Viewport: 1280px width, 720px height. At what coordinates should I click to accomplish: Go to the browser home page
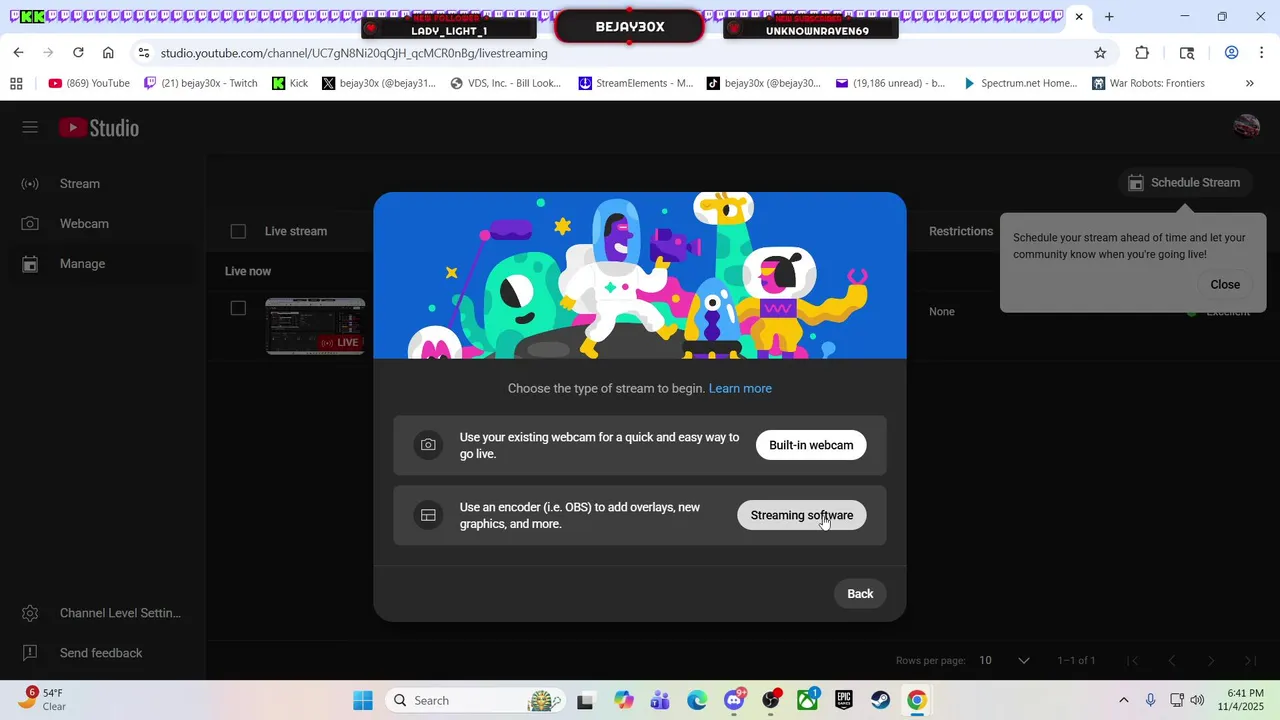click(108, 53)
